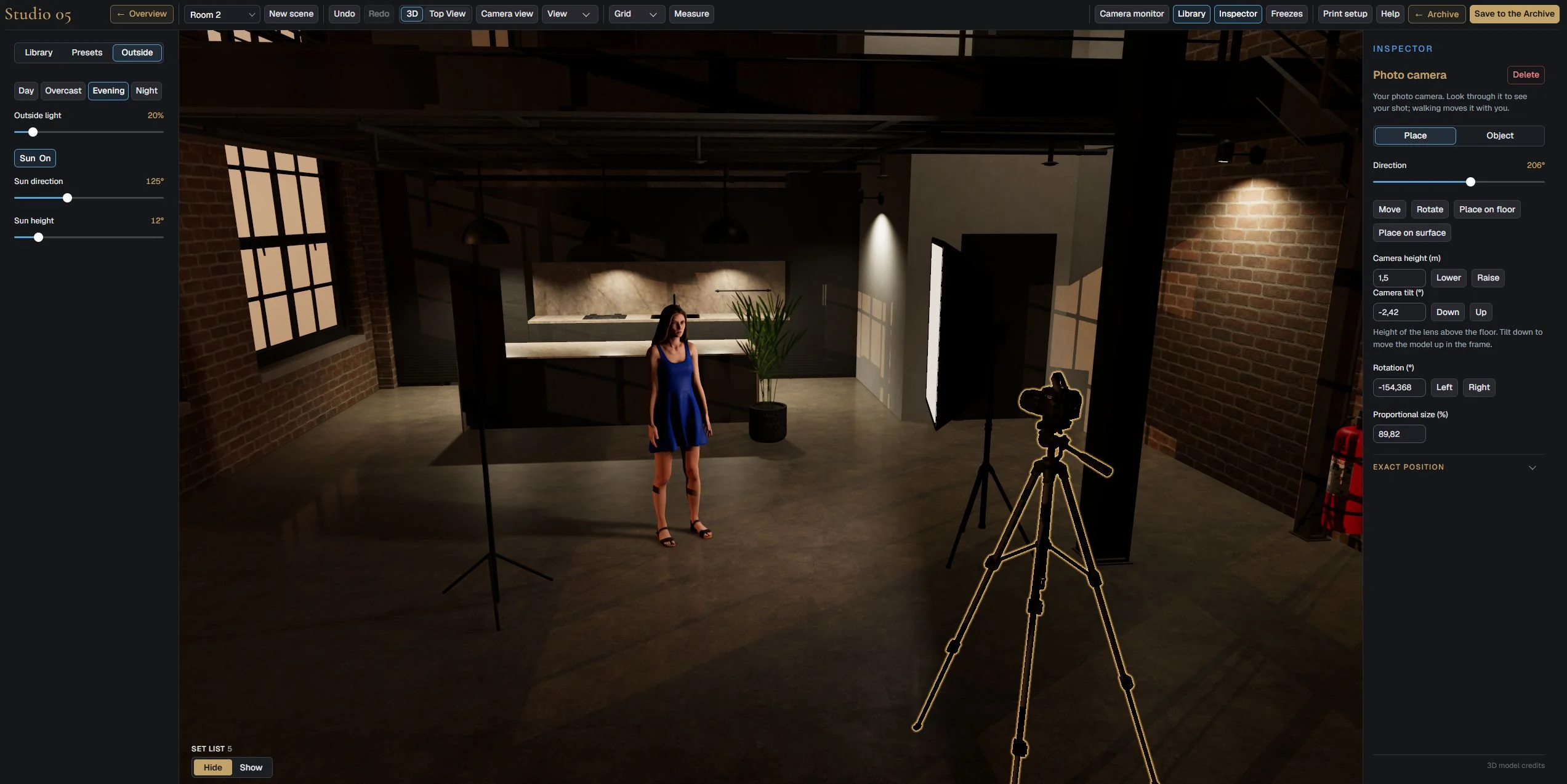Edit the Proportional size field

pos(1399,434)
